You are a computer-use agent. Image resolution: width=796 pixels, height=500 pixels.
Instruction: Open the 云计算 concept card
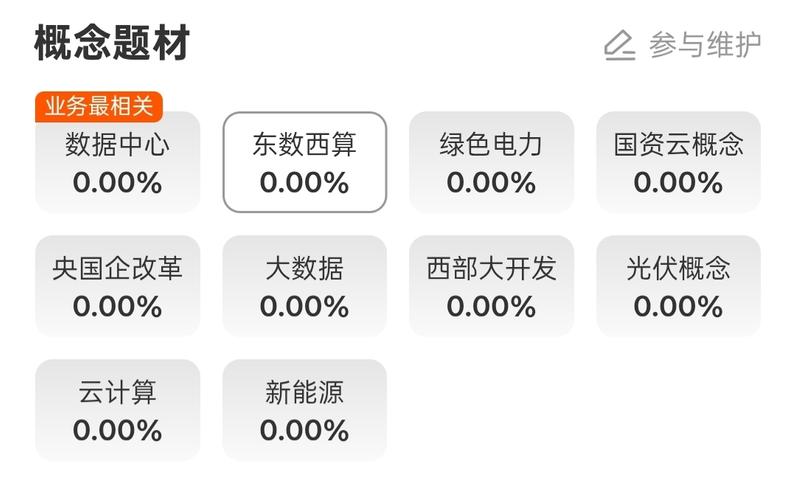[x=117, y=410]
